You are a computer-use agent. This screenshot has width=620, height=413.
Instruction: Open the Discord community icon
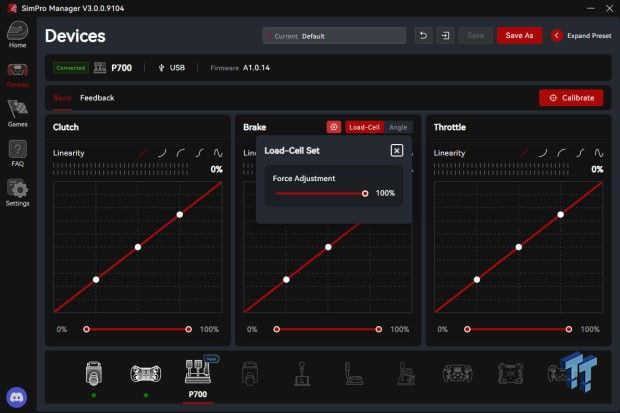17,397
